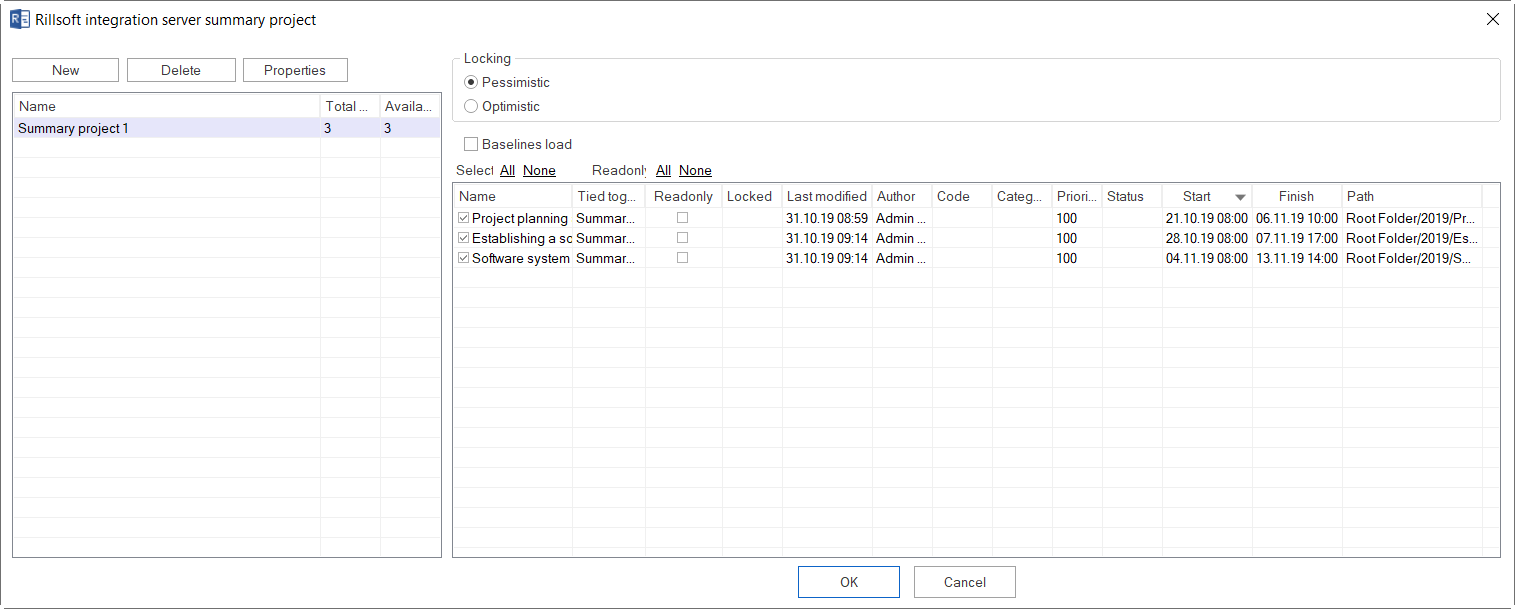The image size is (1515, 609).
Task: Tick Readonly for the Project planning row
Action: [x=683, y=218]
